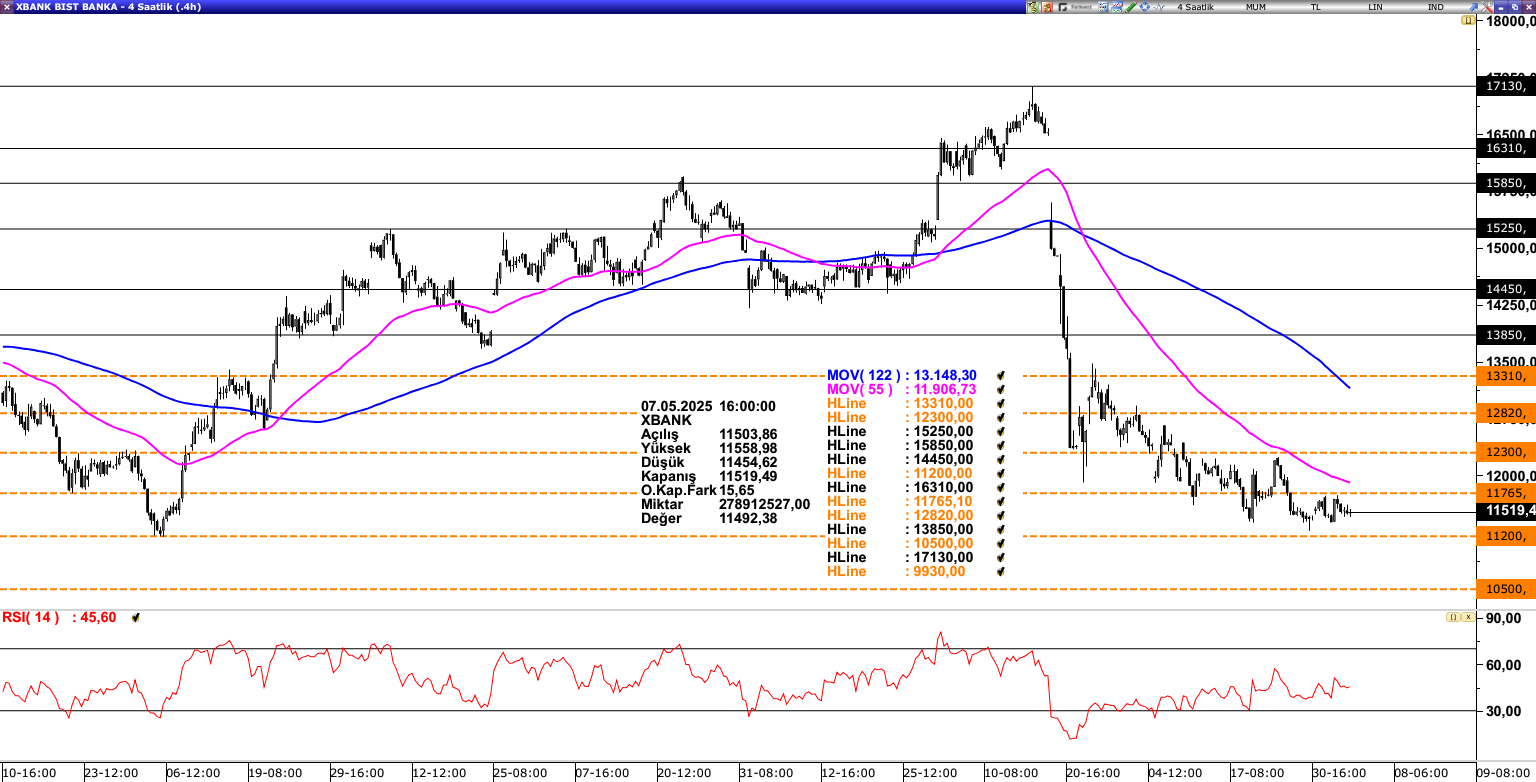Click the 07.05.2025 16:00:00 date text
Screen dimensions: 1536x782
(709, 406)
